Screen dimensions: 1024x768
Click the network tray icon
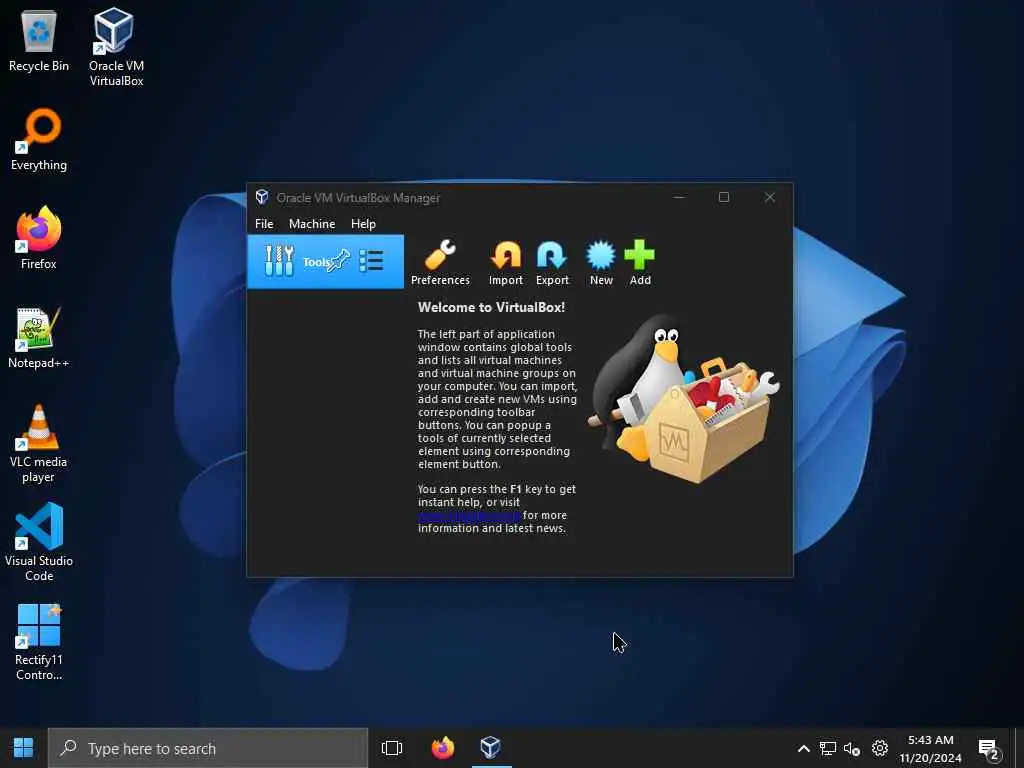pyautogui.click(x=828, y=748)
